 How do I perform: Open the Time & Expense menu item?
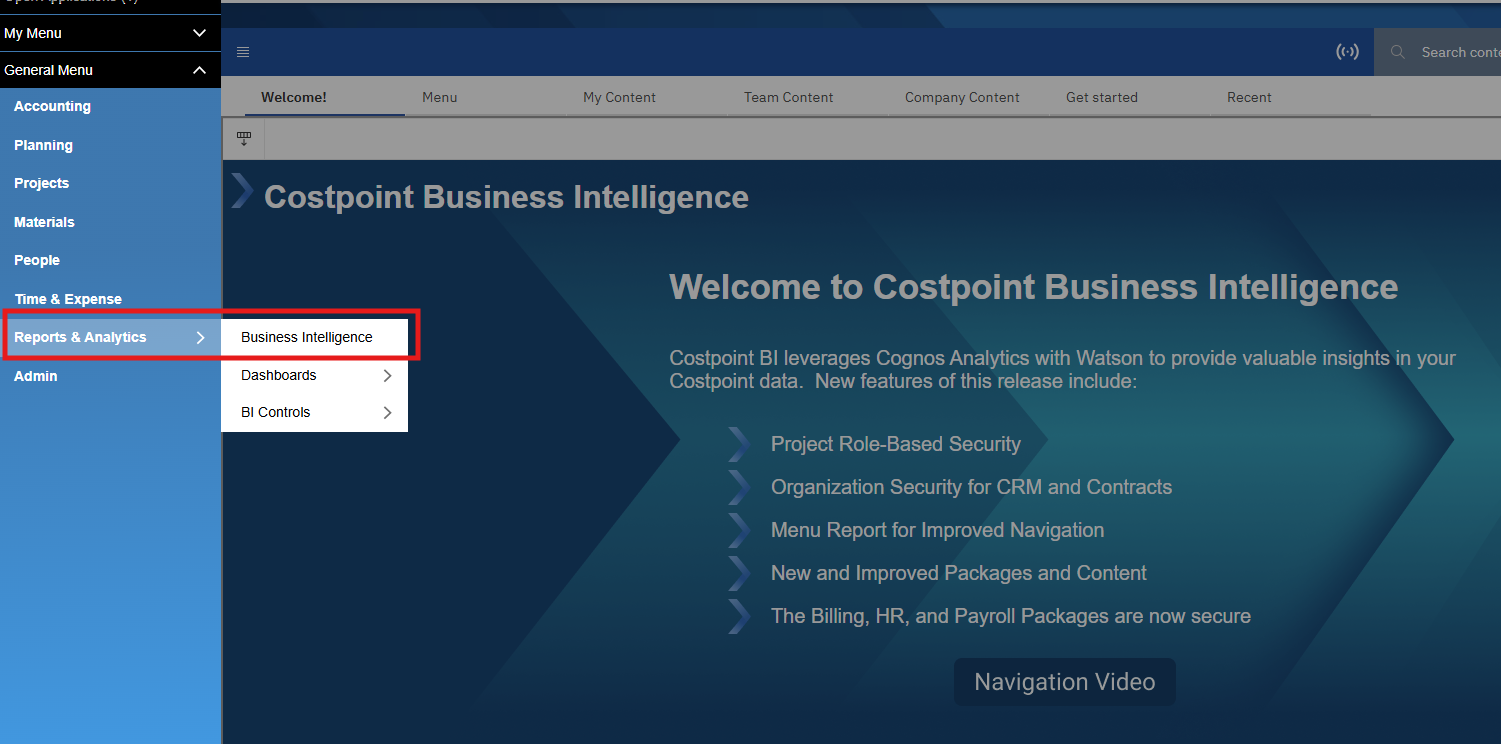tap(68, 298)
